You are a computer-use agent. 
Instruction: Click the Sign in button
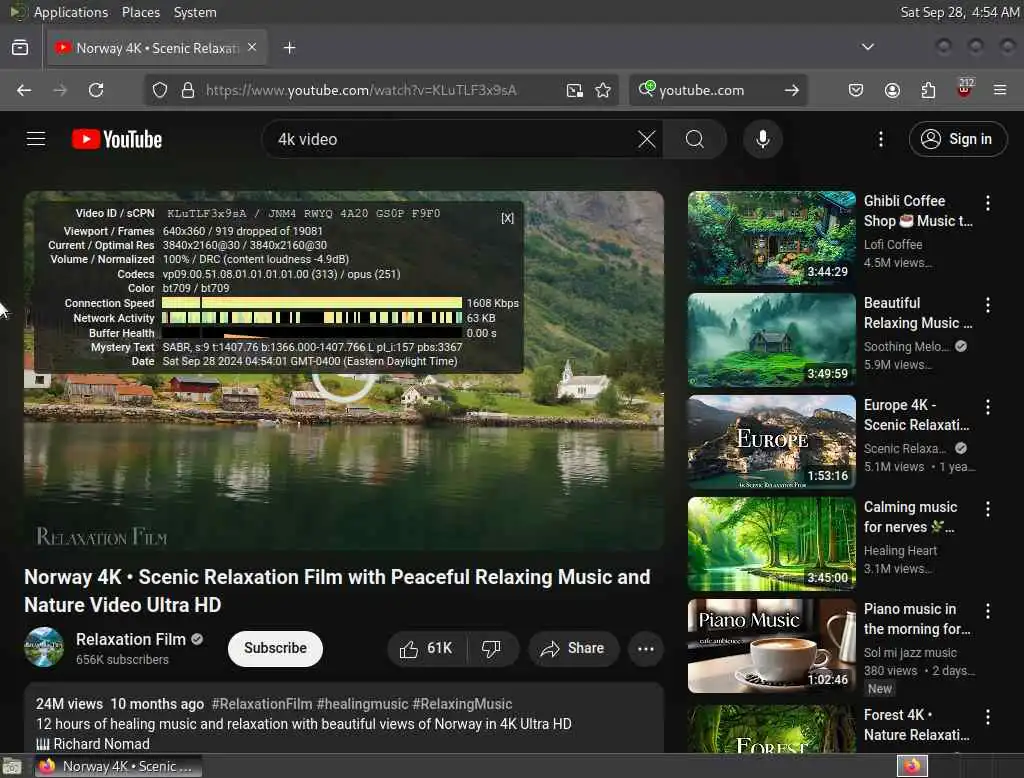coord(957,139)
